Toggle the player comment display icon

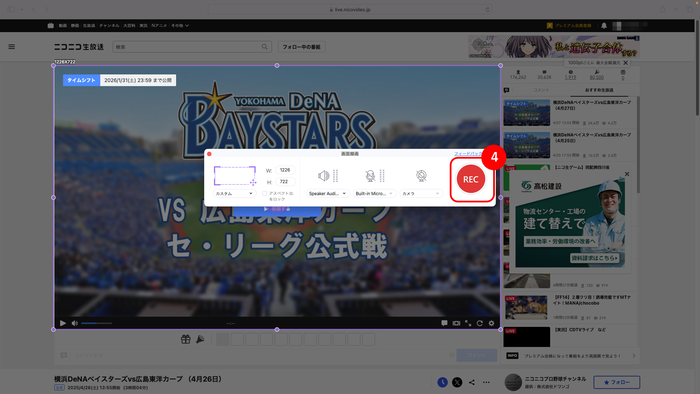pyautogui.click(x=444, y=323)
